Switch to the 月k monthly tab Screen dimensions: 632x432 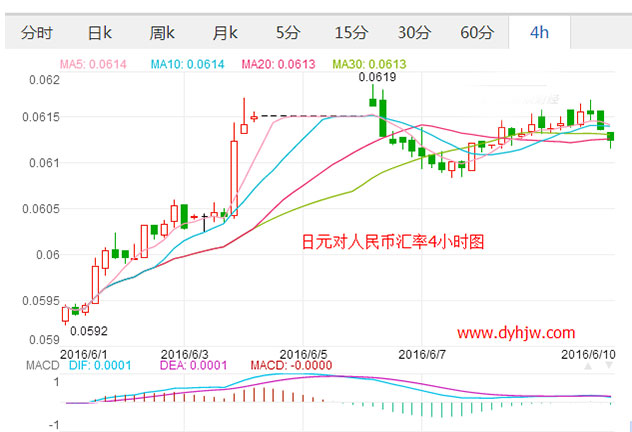[225, 33]
